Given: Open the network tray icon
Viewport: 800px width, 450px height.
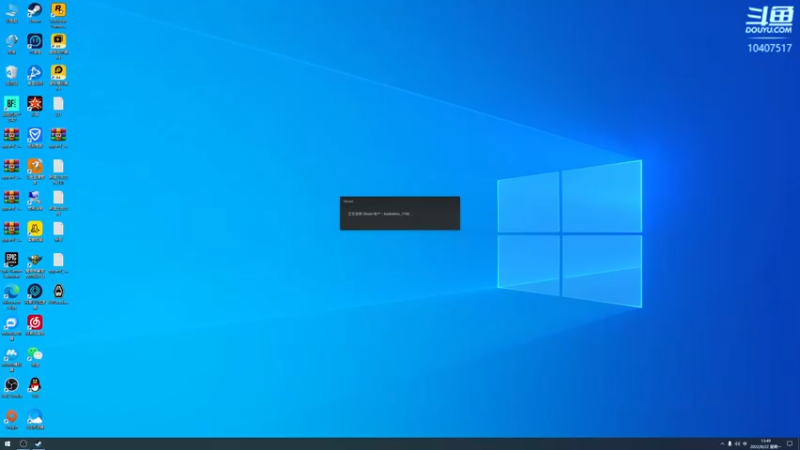Looking at the screenshot, I should tap(745, 444).
